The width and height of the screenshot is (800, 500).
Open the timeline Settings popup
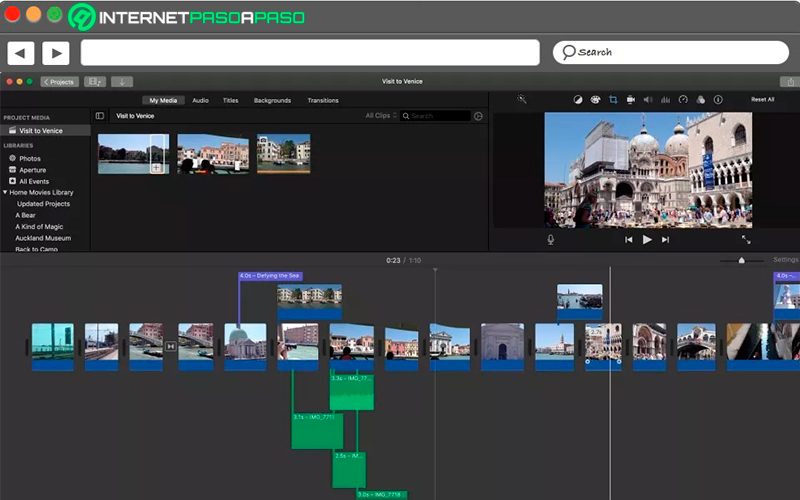coord(786,260)
